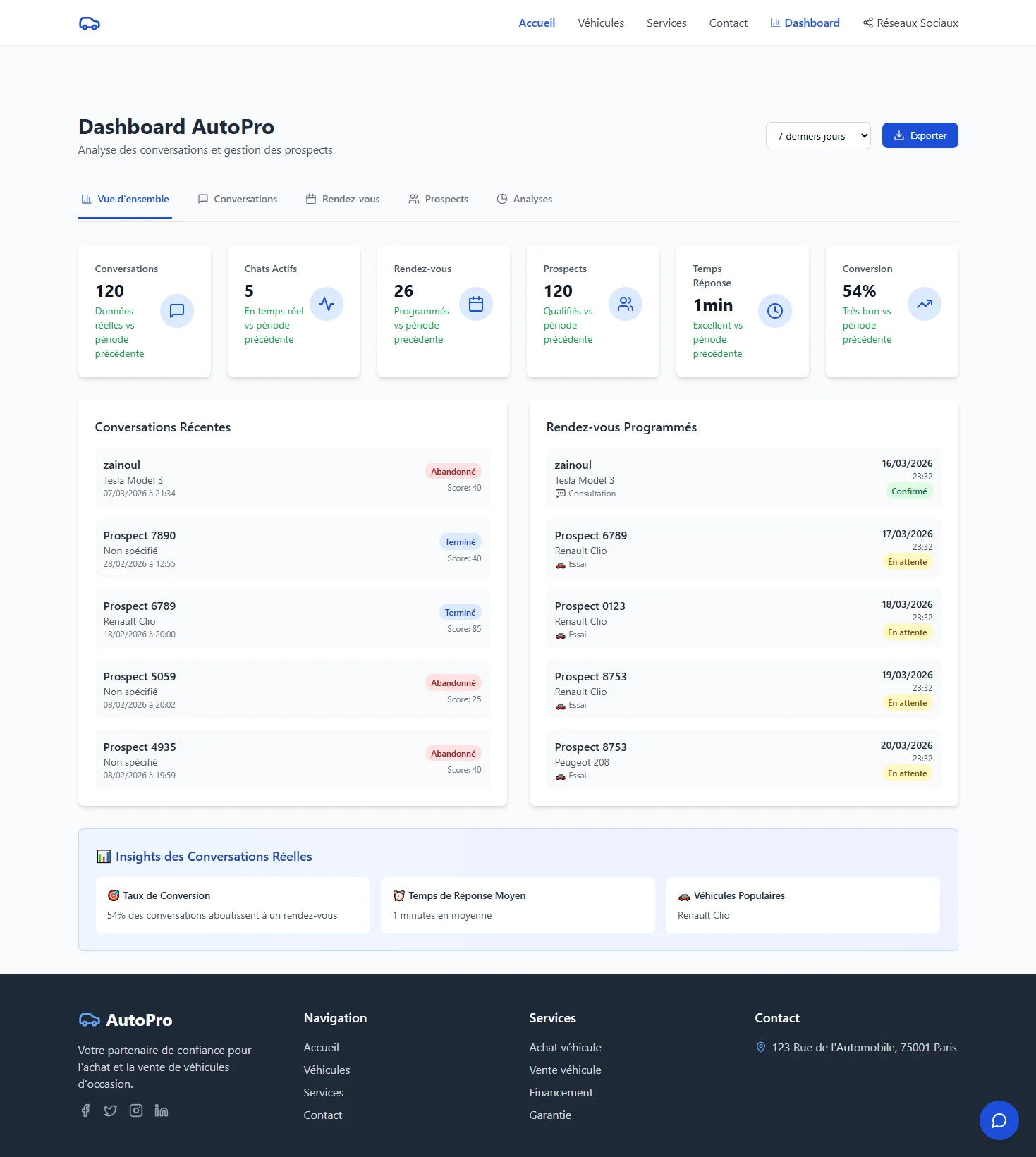
Task: Click the text Score: 85
Action: point(464,629)
